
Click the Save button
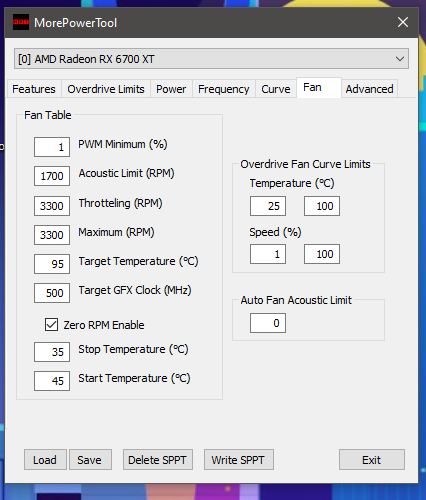point(90,460)
